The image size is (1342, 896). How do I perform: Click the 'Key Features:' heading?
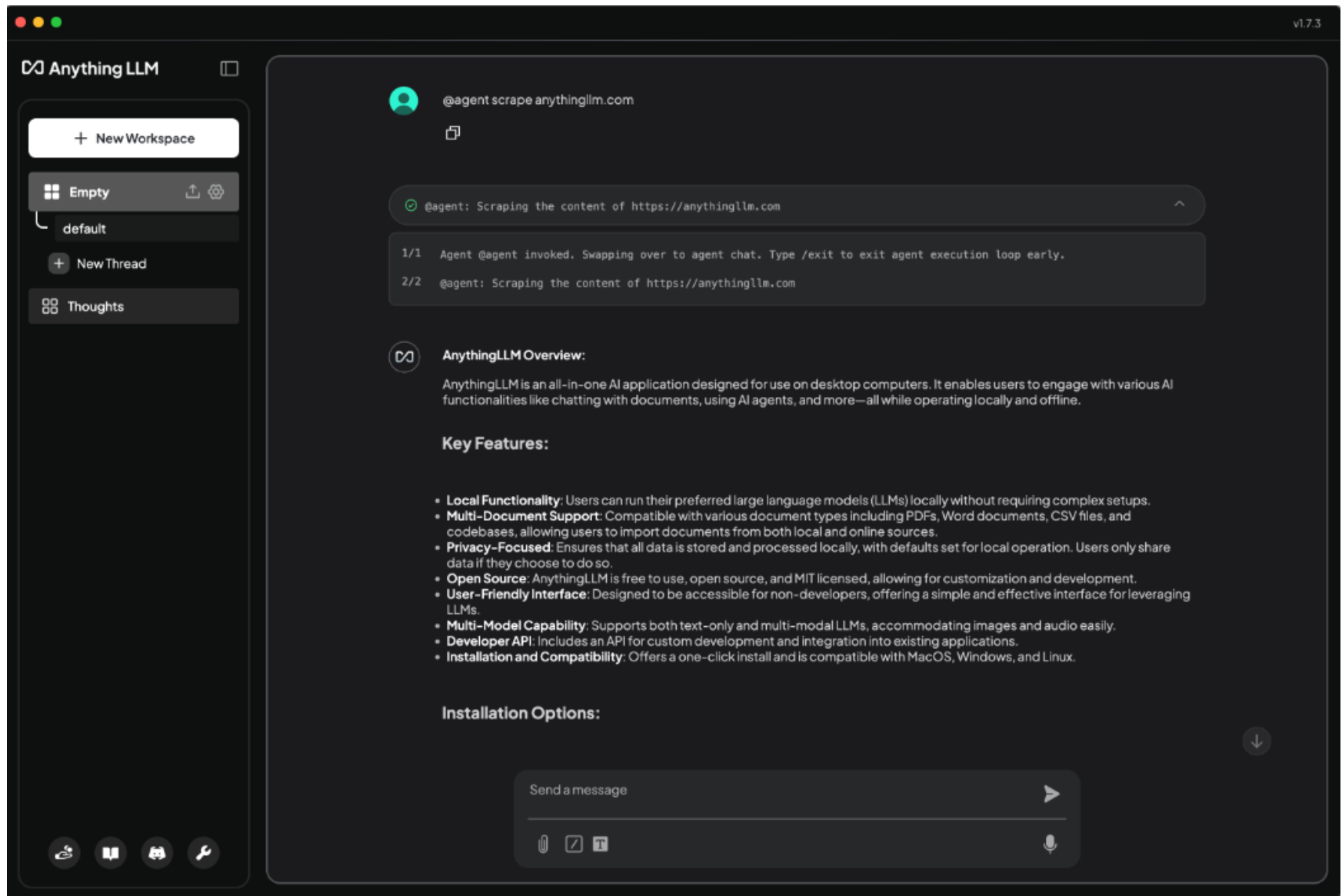coord(495,444)
